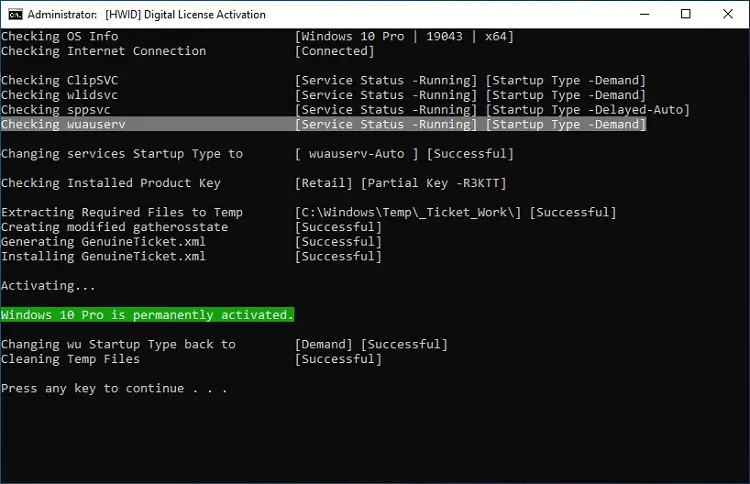Click the '[Connected]' status text
Screen dimensions: 750x484
point(334,51)
